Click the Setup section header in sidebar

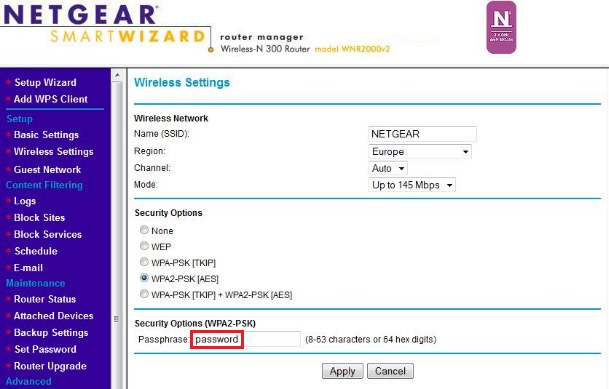click(19, 119)
